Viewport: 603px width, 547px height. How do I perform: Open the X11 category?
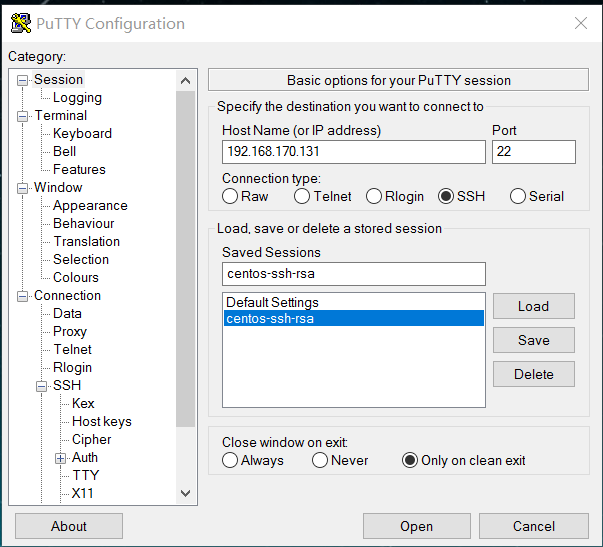coord(82,493)
